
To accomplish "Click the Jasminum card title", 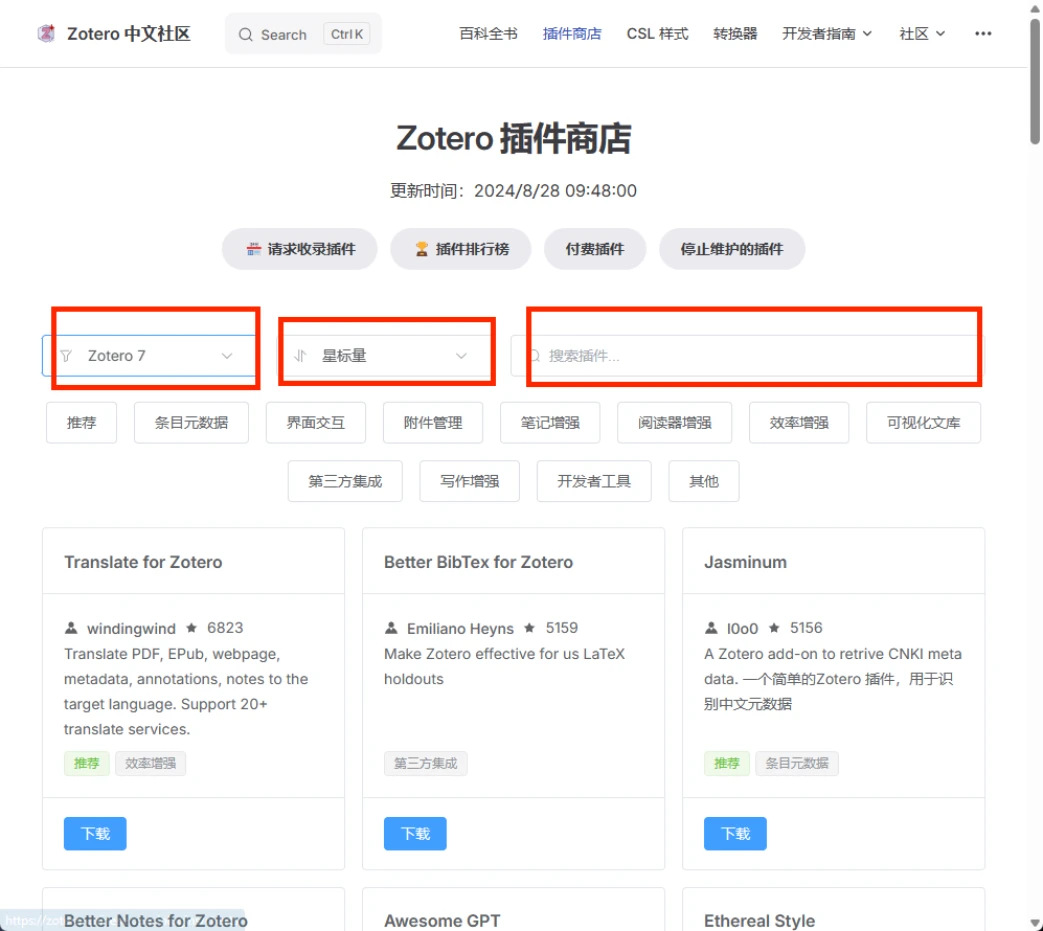I will [x=745, y=562].
